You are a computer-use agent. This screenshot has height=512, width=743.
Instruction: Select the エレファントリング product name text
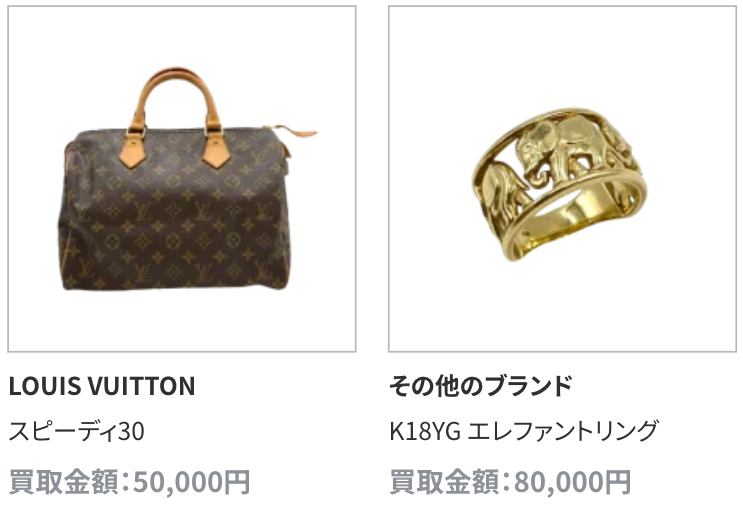pyautogui.click(x=563, y=431)
